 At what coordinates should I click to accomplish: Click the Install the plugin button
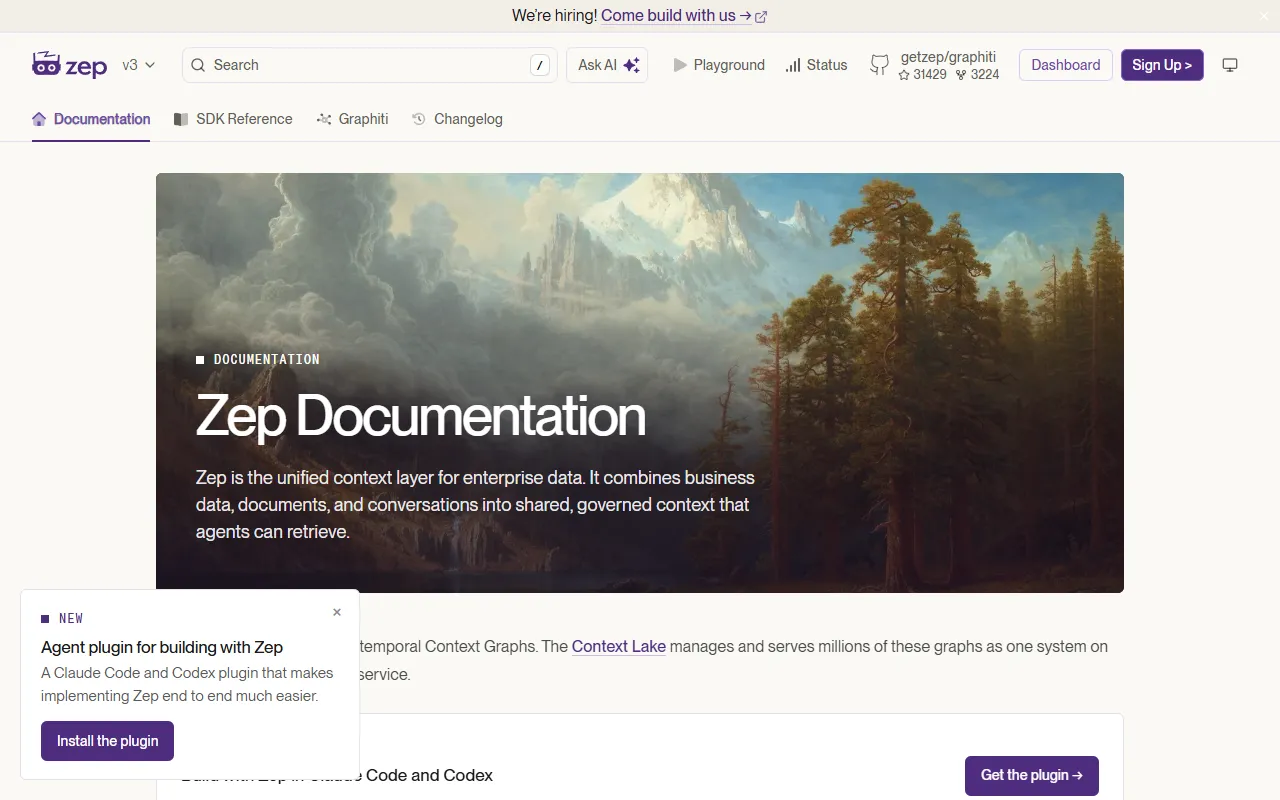(107, 741)
